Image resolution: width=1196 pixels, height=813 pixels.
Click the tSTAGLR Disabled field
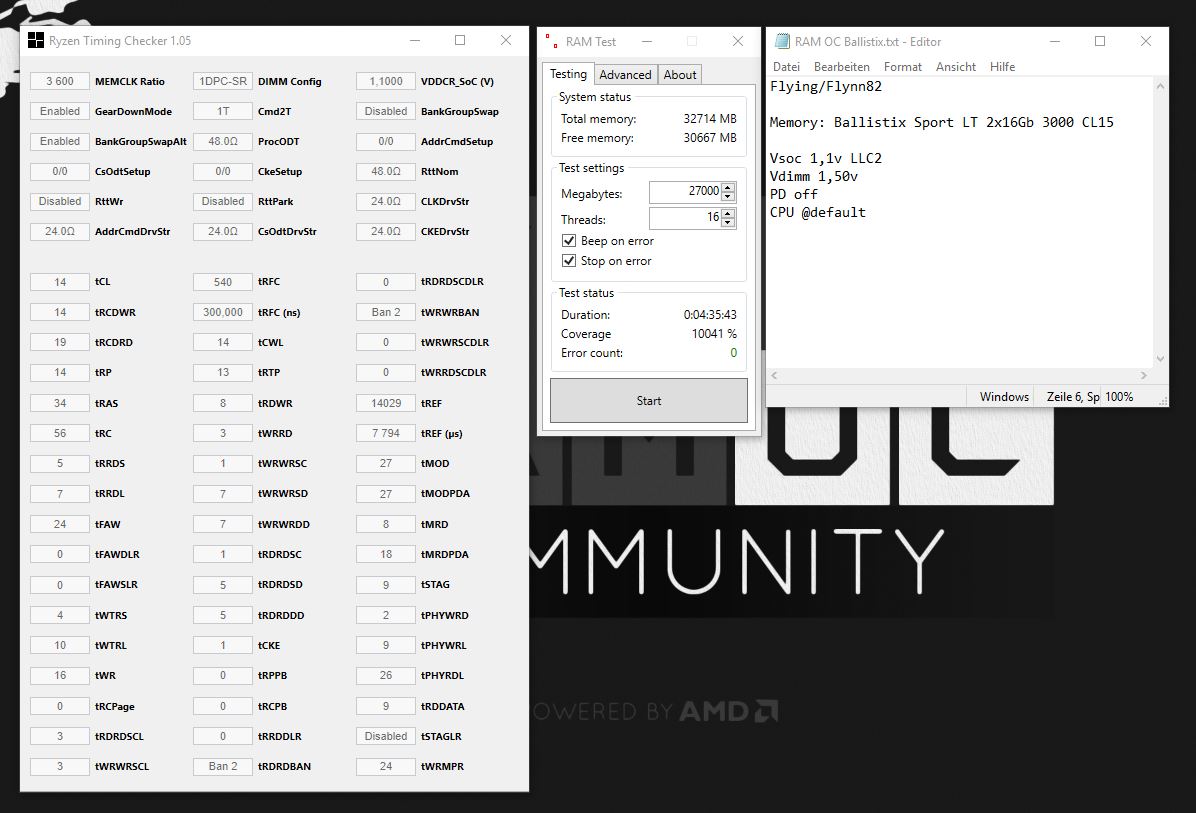[x=386, y=736]
